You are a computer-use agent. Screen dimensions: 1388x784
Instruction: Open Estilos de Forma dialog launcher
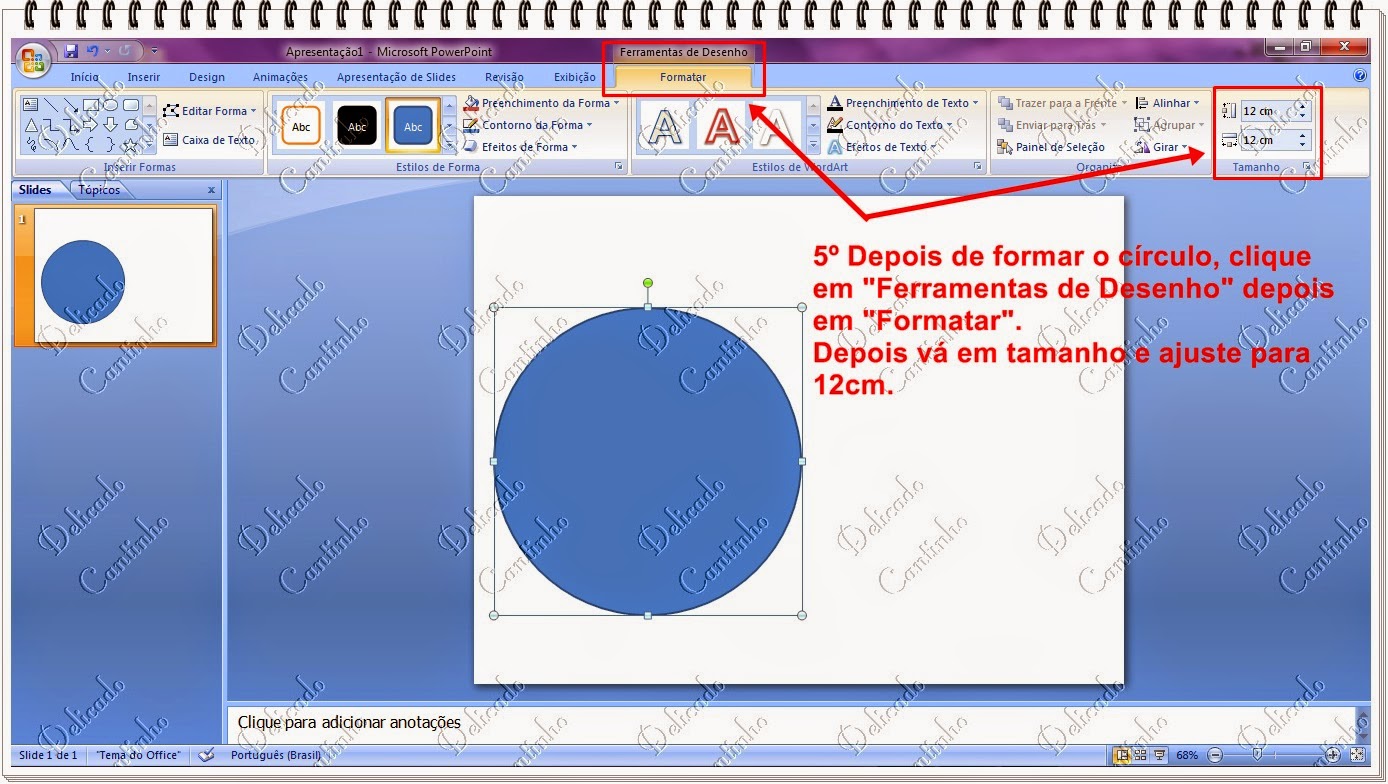[x=620, y=167]
